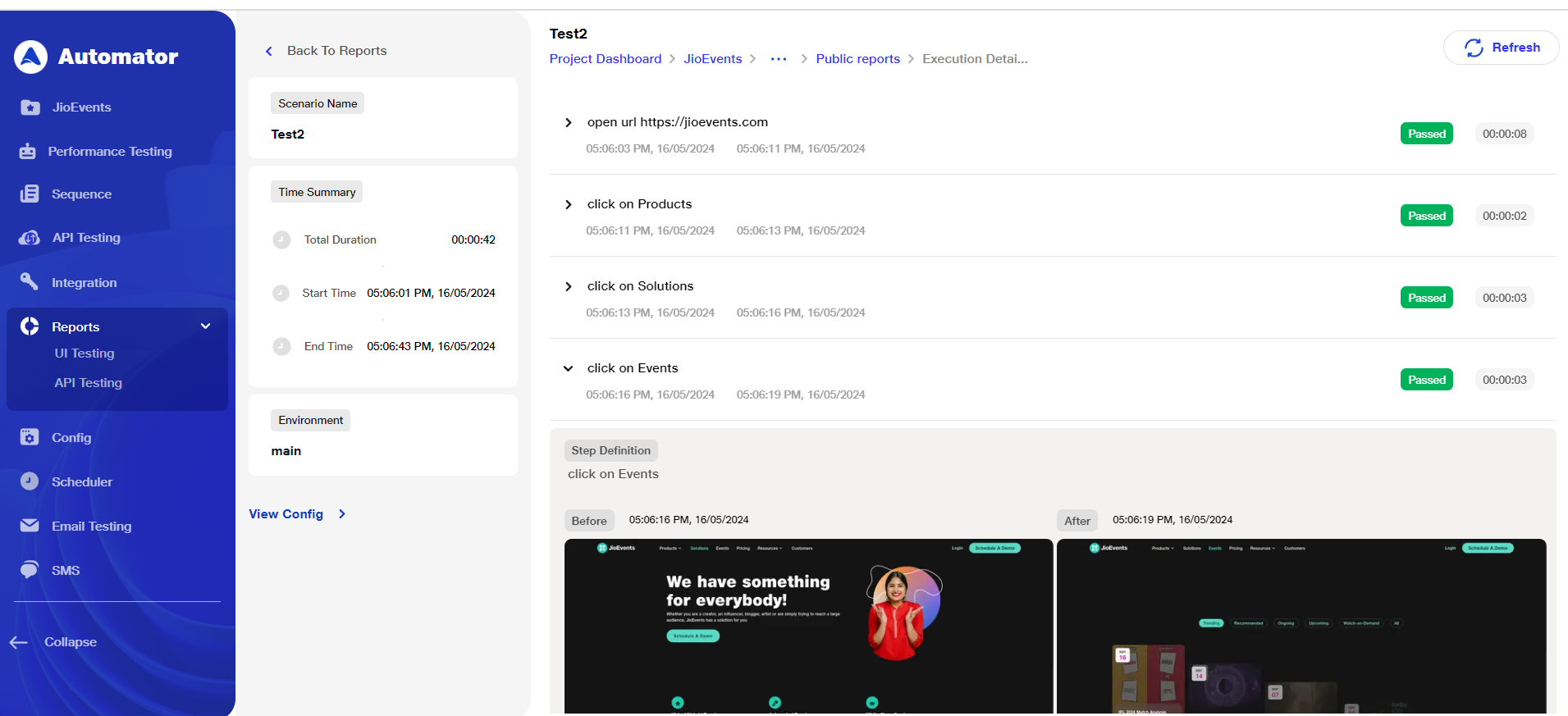1568x716 pixels.
Task: Click the After label tag
Action: coord(1077,521)
